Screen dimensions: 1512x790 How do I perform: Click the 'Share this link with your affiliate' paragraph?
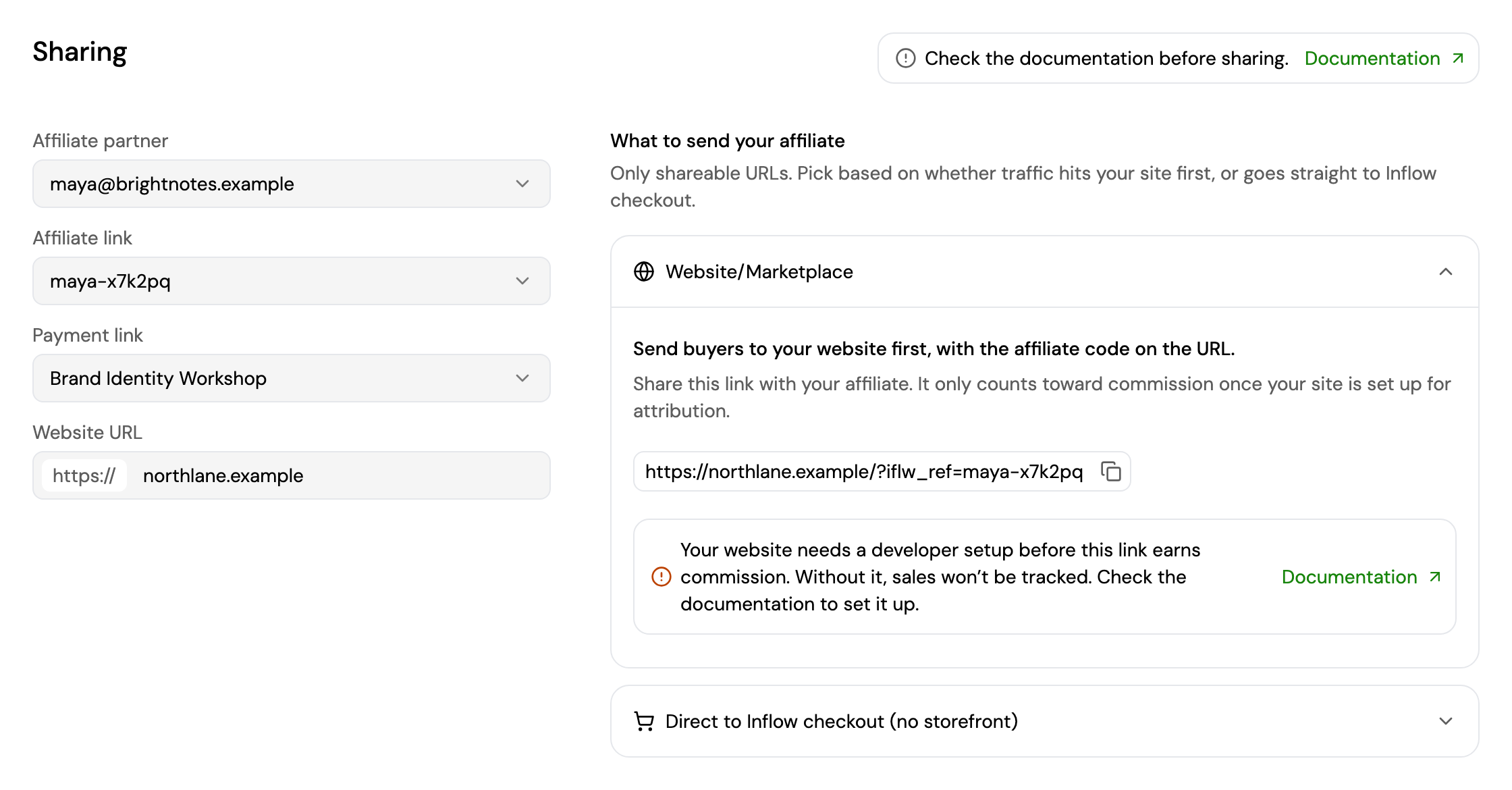(1042, 397)
